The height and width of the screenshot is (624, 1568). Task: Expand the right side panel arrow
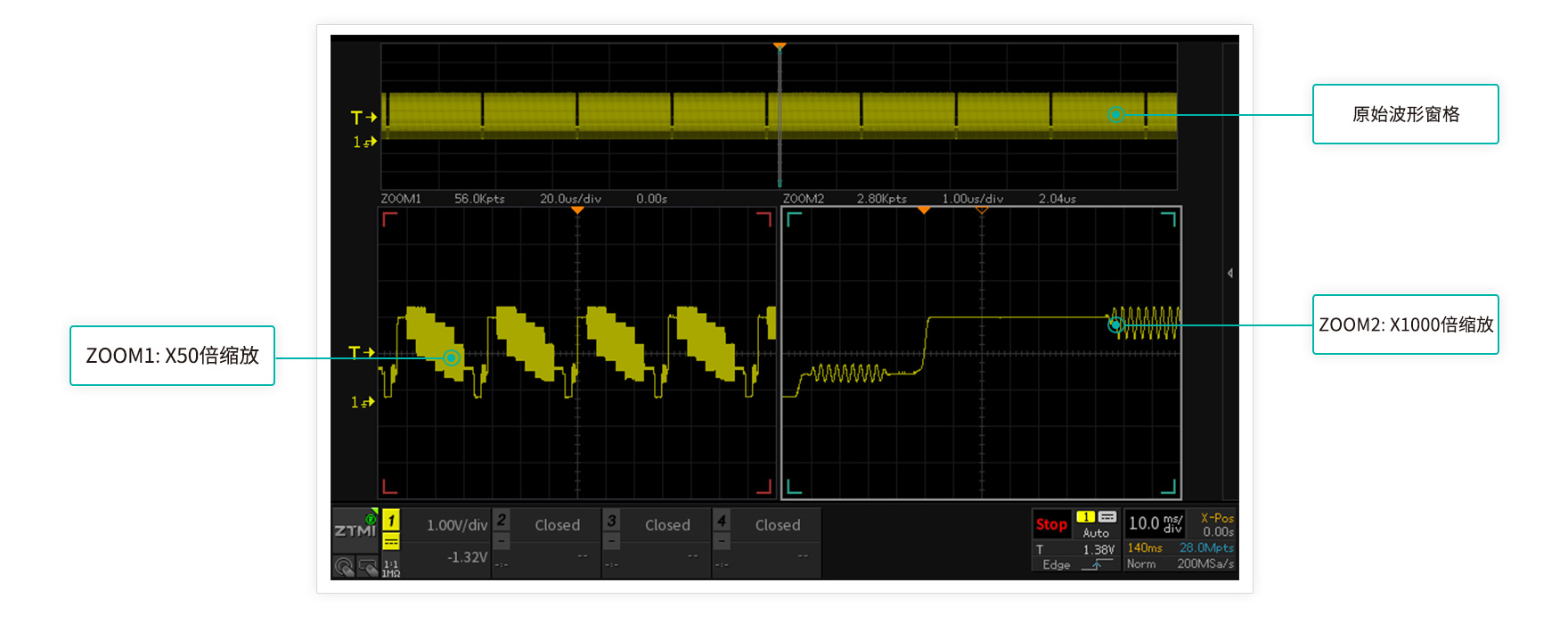coord(1230,273)
